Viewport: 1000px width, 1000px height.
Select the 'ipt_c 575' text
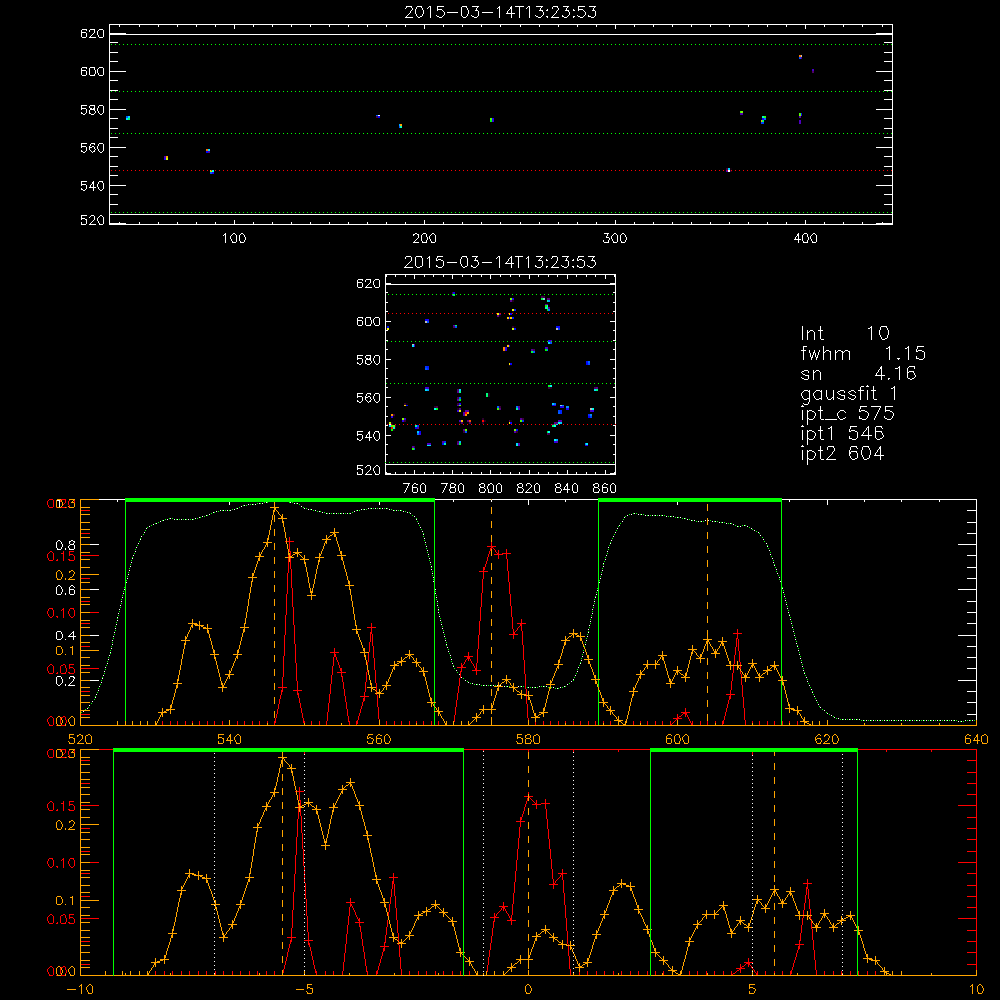point(848,414)
